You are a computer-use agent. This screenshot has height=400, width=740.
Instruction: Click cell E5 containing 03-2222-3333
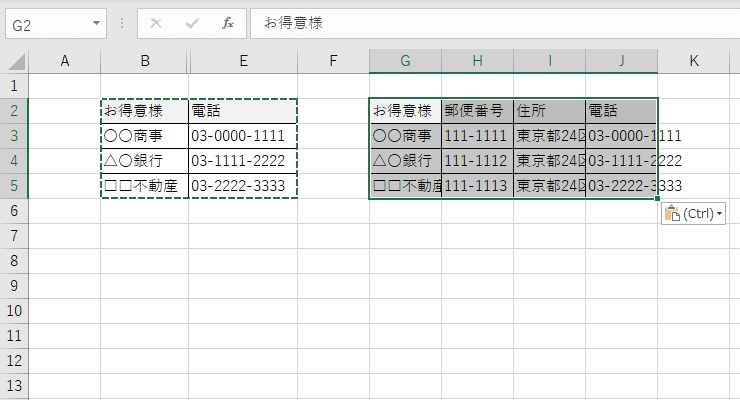coord(243,186)
